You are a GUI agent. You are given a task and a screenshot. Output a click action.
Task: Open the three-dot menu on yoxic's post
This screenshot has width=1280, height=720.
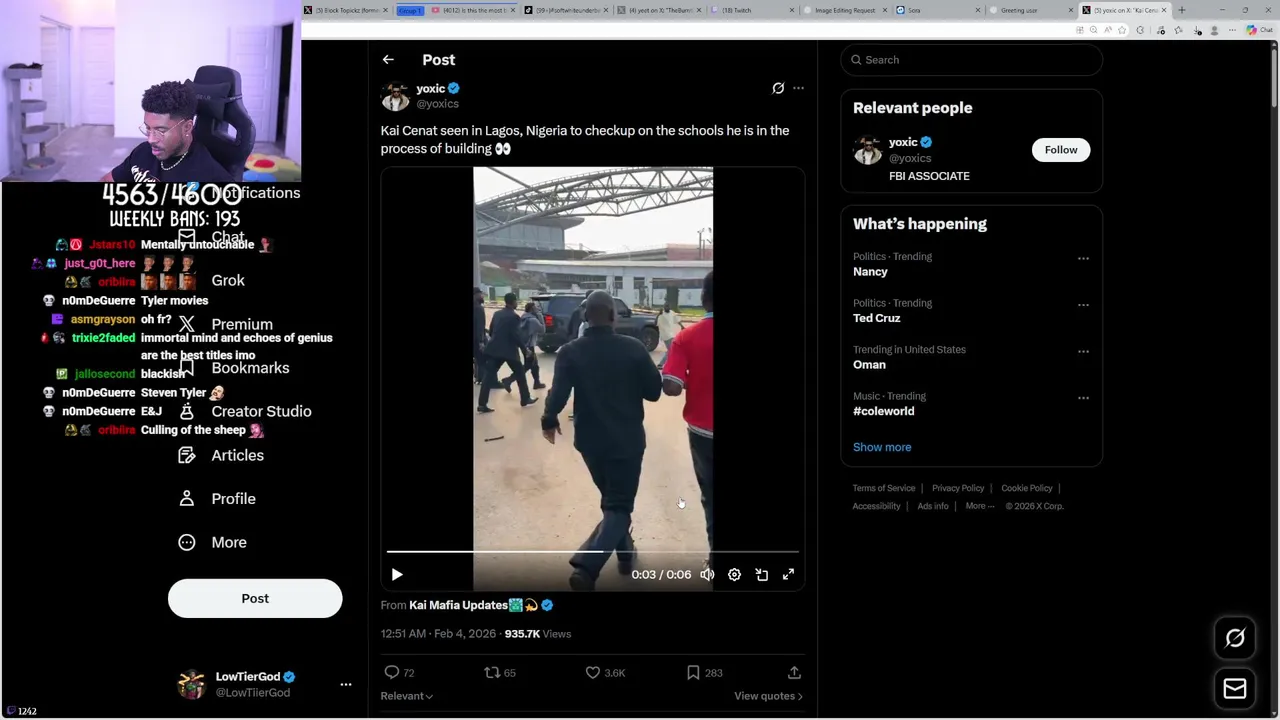tap(798, 88)
